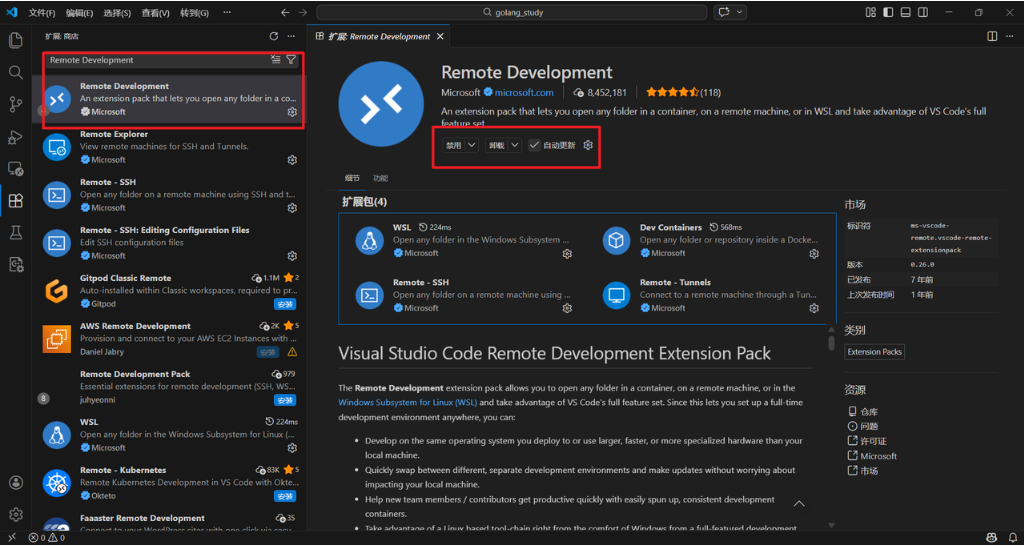The image size is (1024, 546).
Task: Open the Testing flask icon view
Action: click(x=16, y=232)
